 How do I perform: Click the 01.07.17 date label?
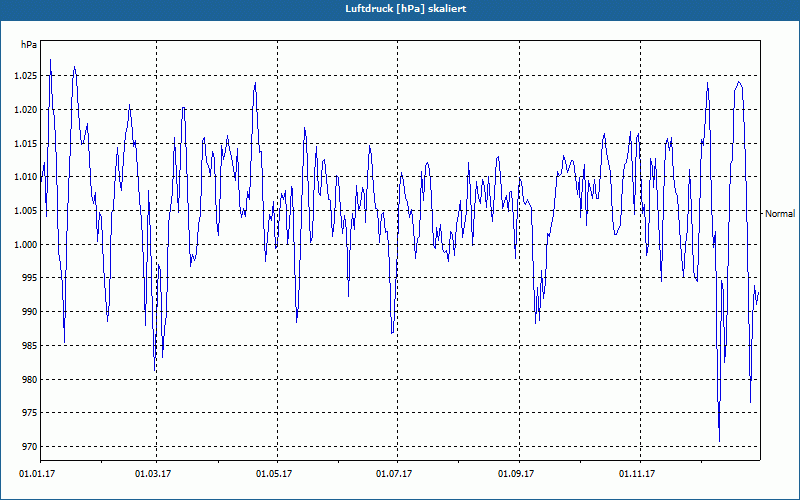tap(394, 474)
